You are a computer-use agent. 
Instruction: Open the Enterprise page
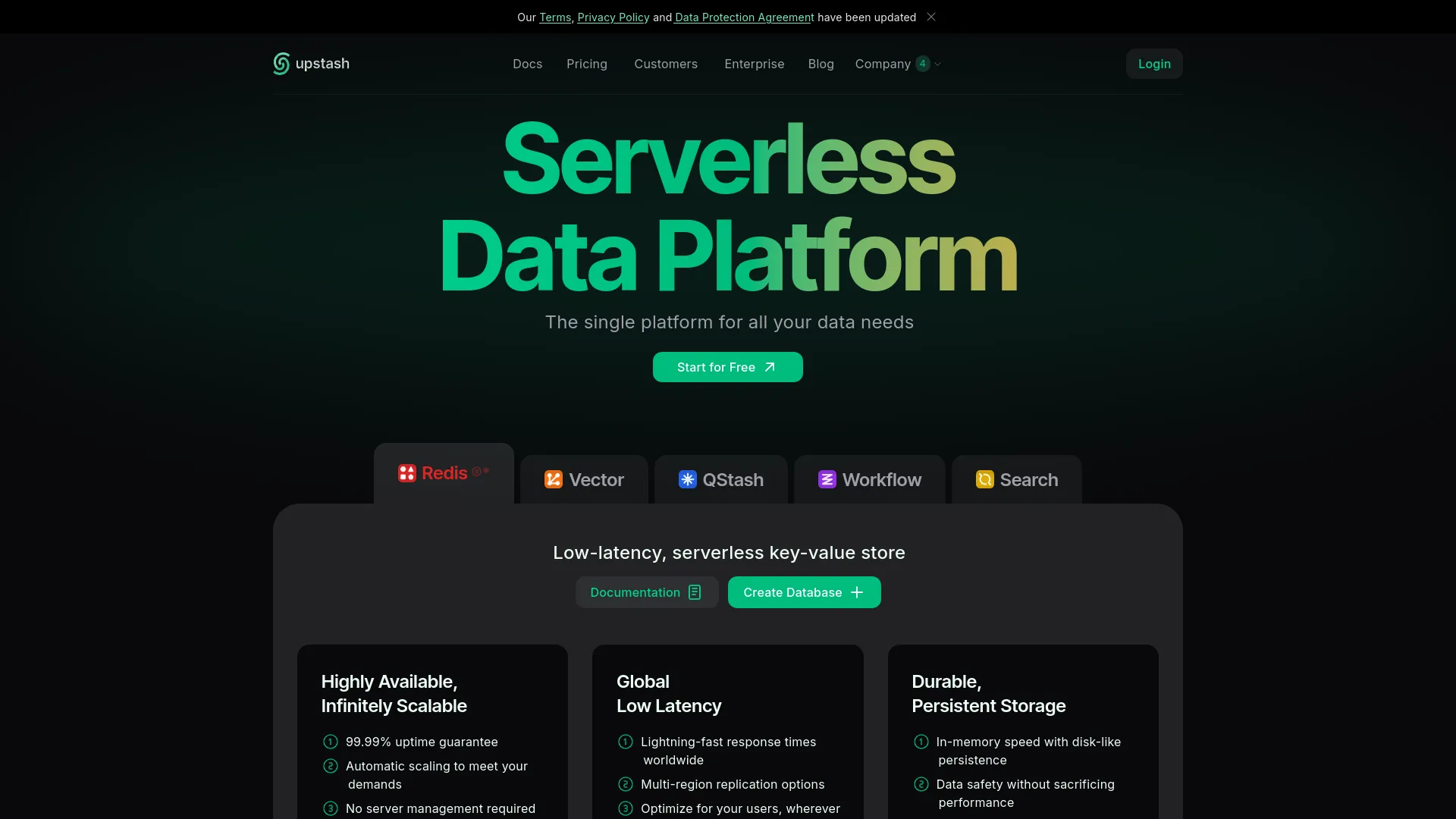(x=755, y=64)
